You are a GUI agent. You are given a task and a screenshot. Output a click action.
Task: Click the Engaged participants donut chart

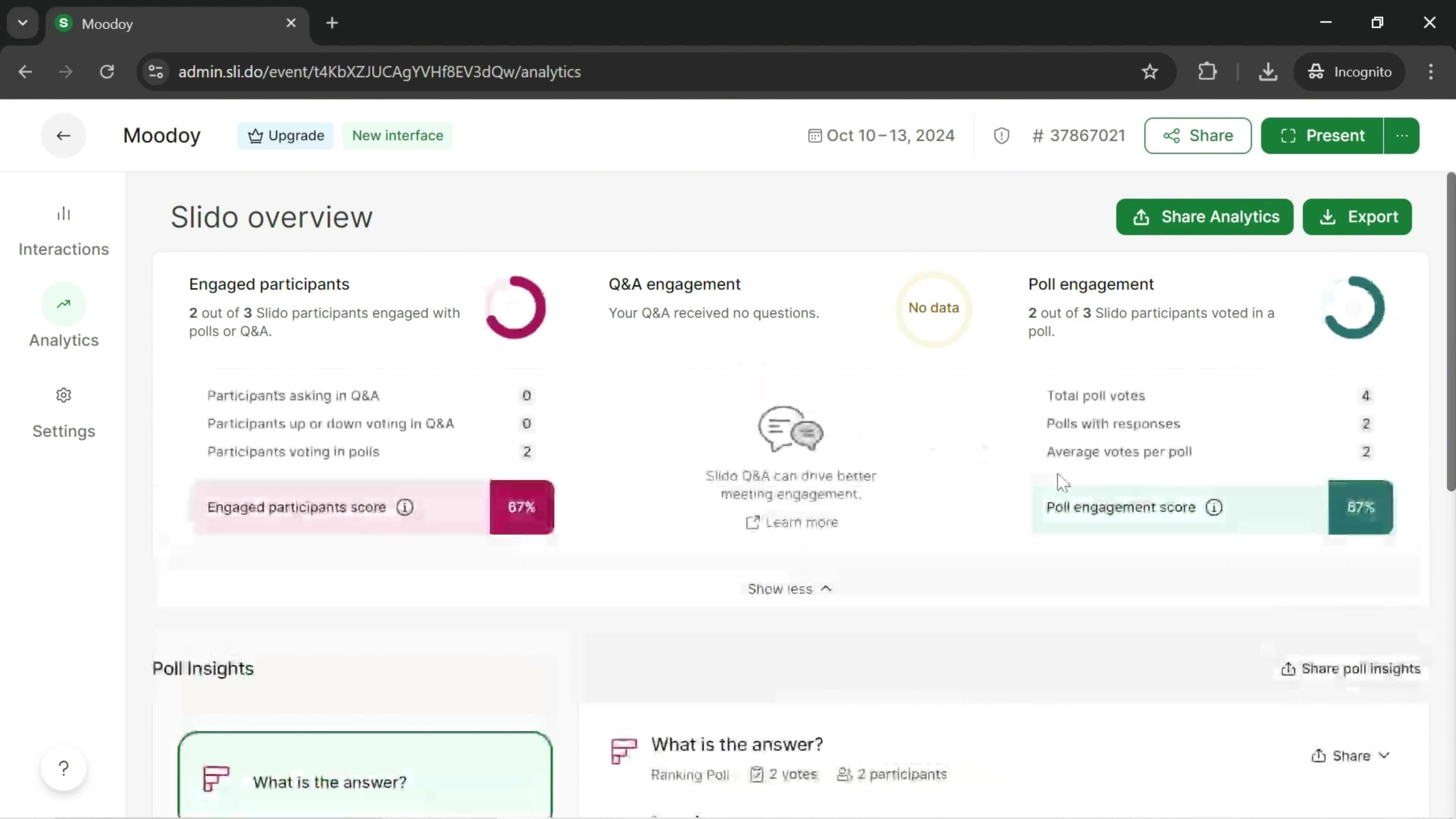[x=515, y=308]
